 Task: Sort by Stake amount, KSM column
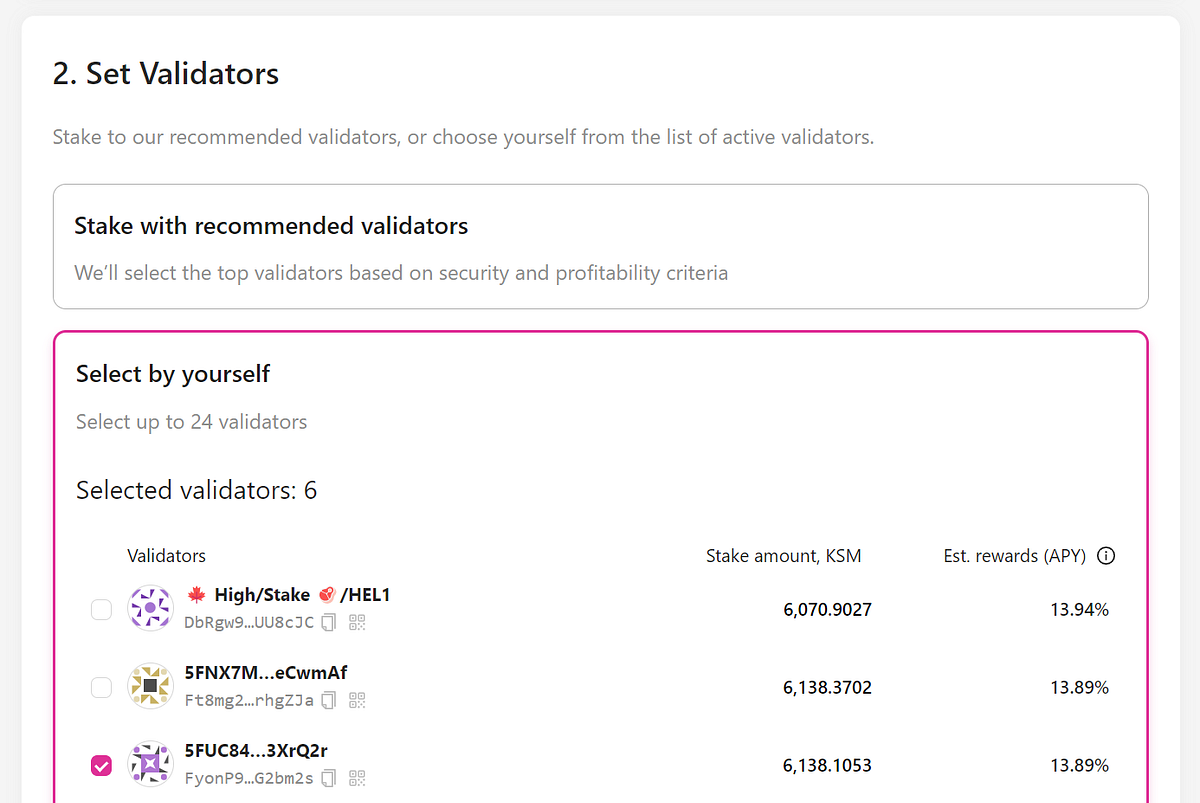[783, 556]
